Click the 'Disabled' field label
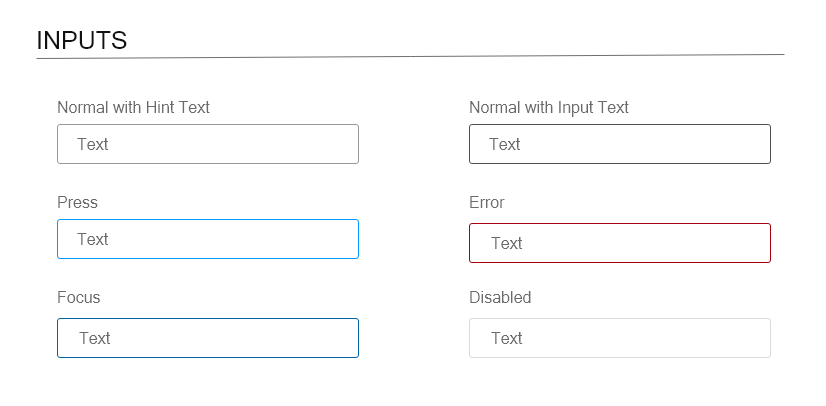Screen dimensions: 826x406 [500, 297]
